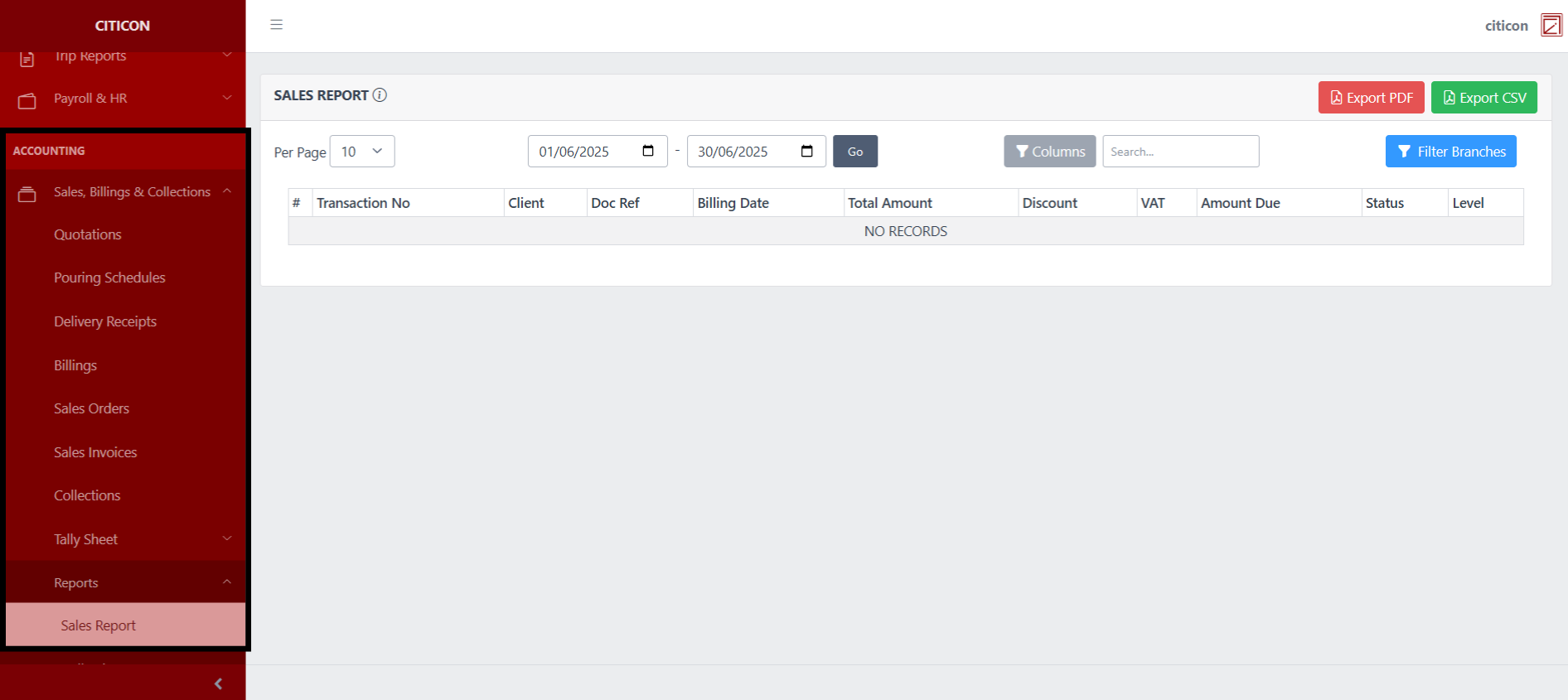Click the CITICON brand link

point(123,26)
